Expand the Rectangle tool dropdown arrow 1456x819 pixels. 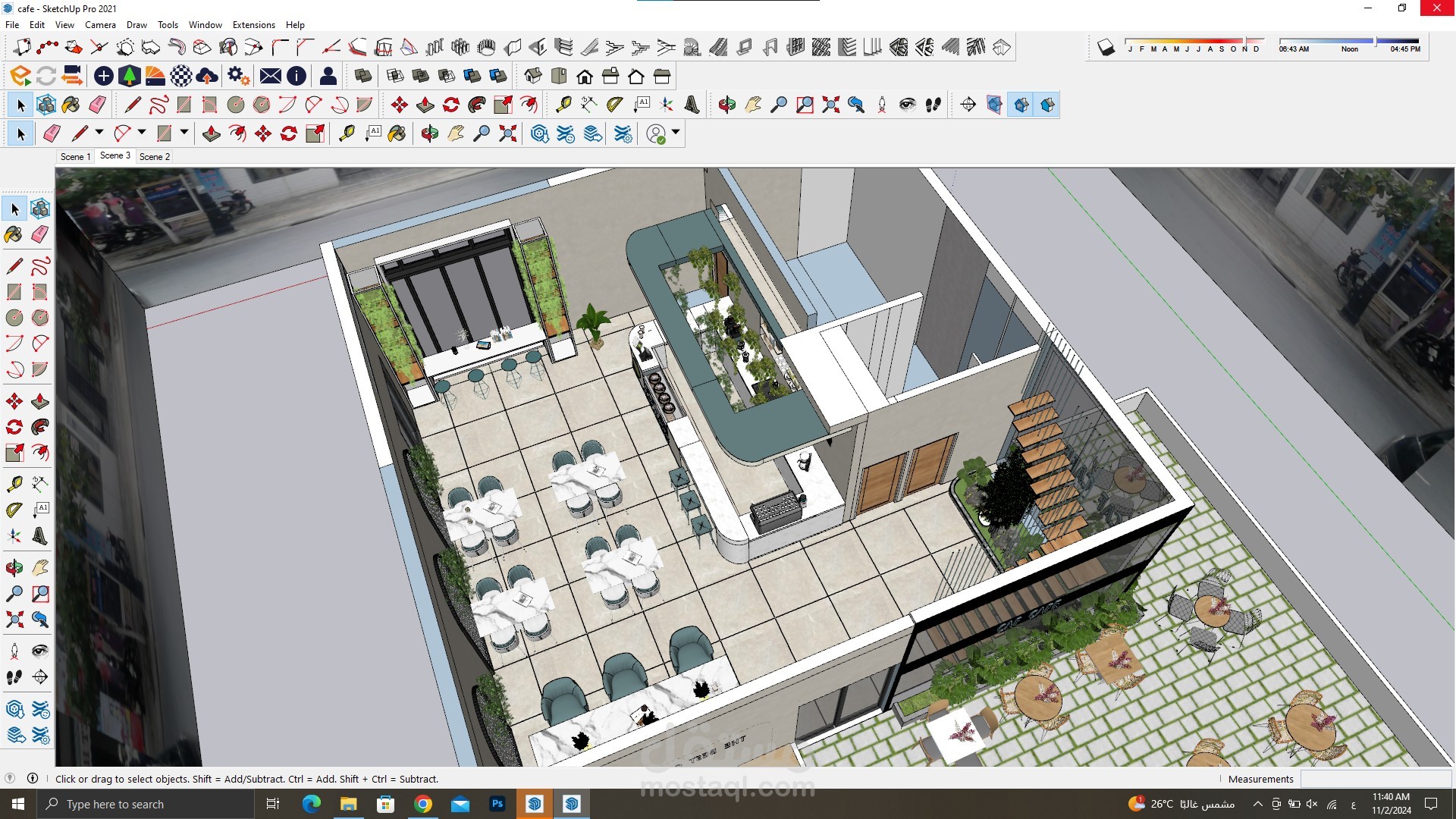tap(184, 133)
